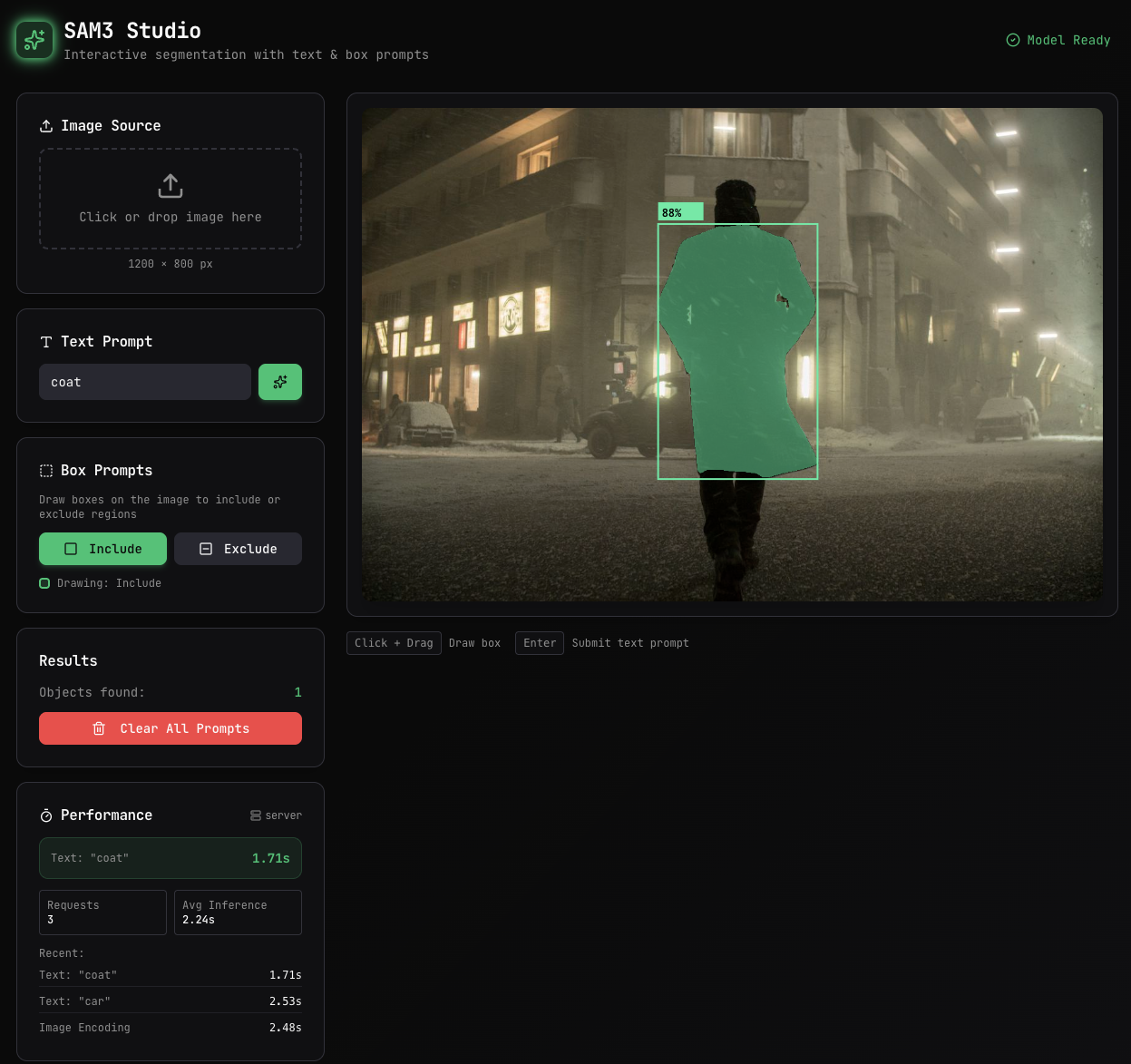This screenshot has height=1064, width=1131.
Task: Switch to Exclude box drawing mode
Action: [x=238, y=549]
